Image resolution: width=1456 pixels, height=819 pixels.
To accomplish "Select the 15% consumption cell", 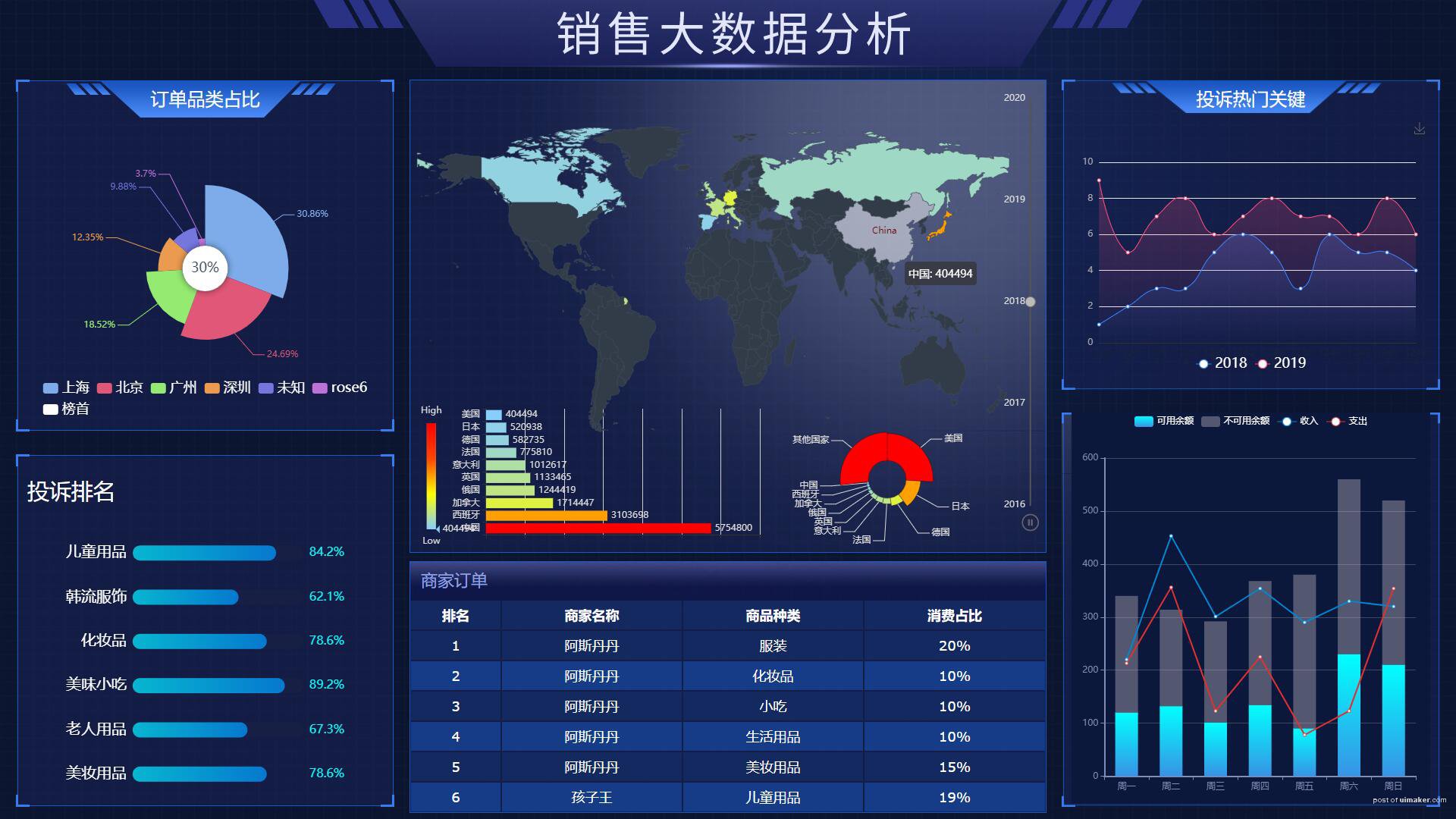I will (x=955, y=767).
